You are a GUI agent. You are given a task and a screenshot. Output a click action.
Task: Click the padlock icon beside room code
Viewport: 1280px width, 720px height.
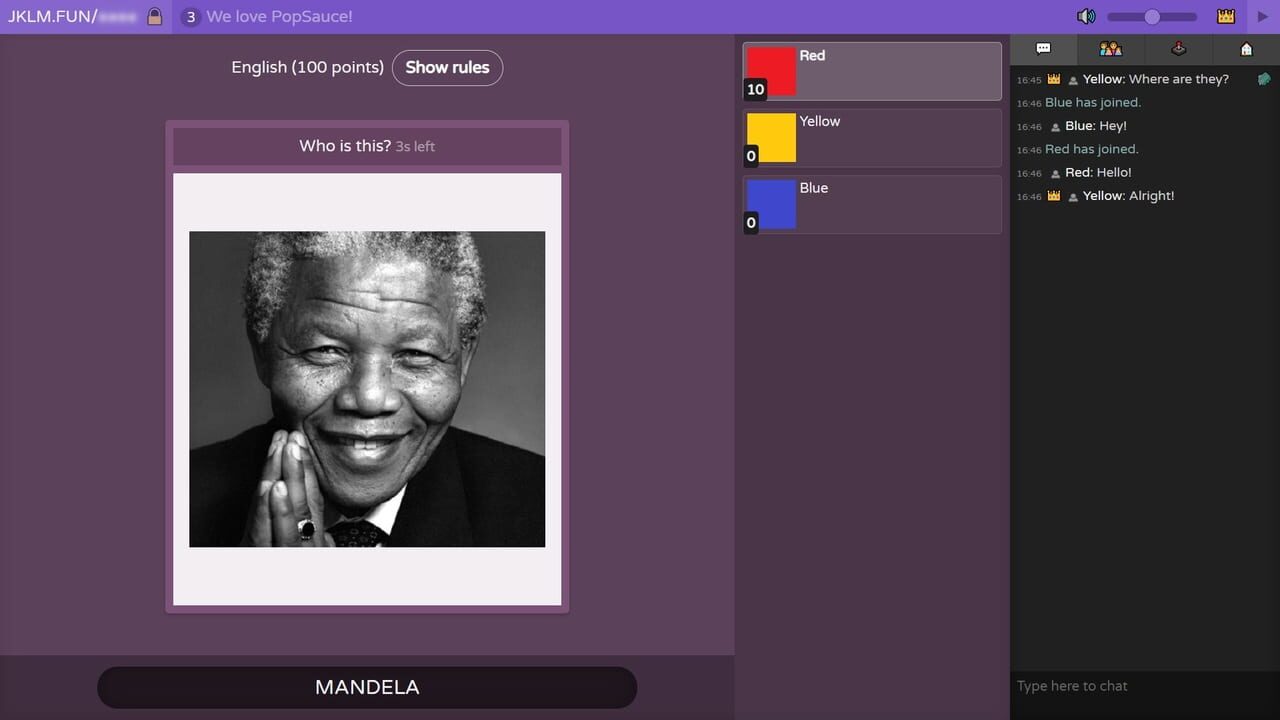pos(155,16)
